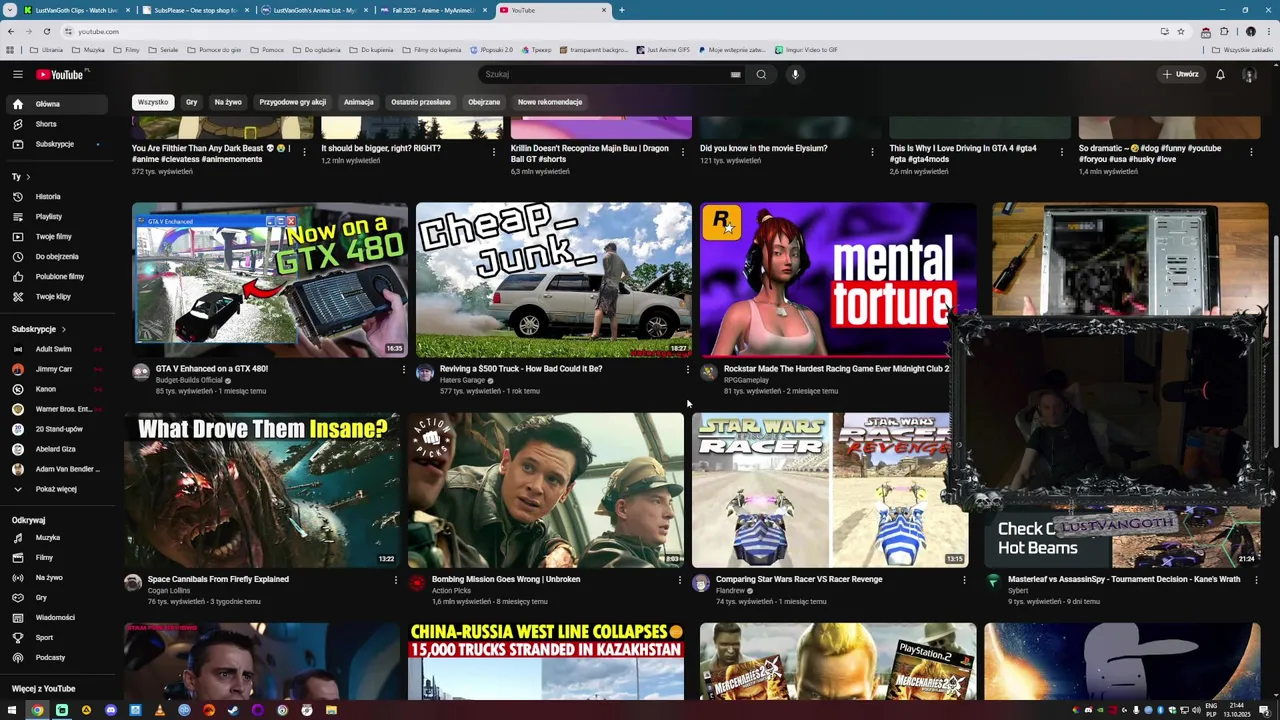
Task: Open options for Krillin Doesn't Recognize Majin Buu
Action: point(683,152)
